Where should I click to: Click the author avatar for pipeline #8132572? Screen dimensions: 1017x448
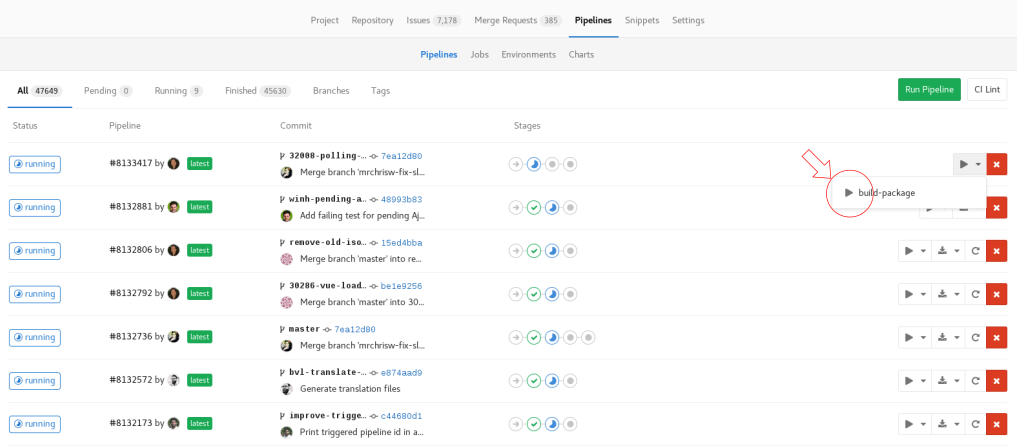click(x=174, y=380)
